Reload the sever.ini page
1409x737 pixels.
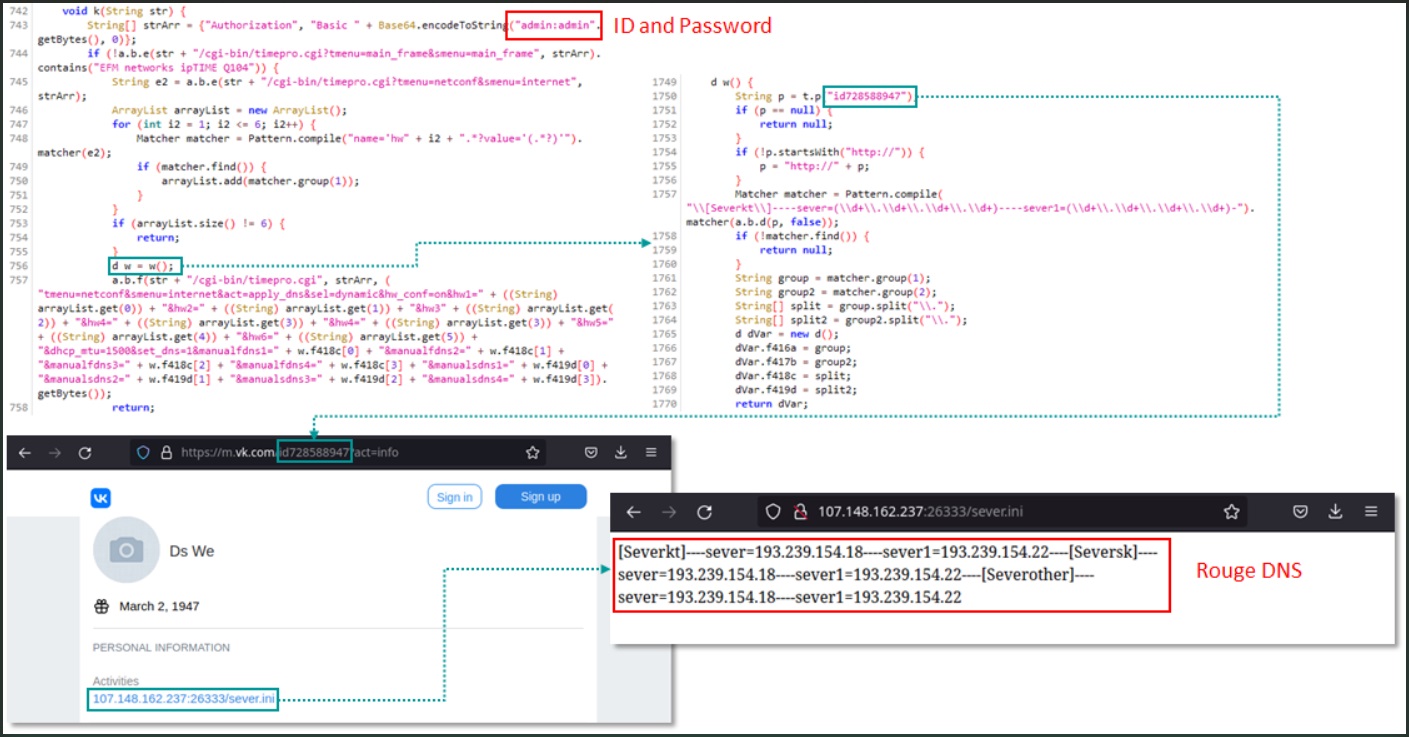click(704, 511)
